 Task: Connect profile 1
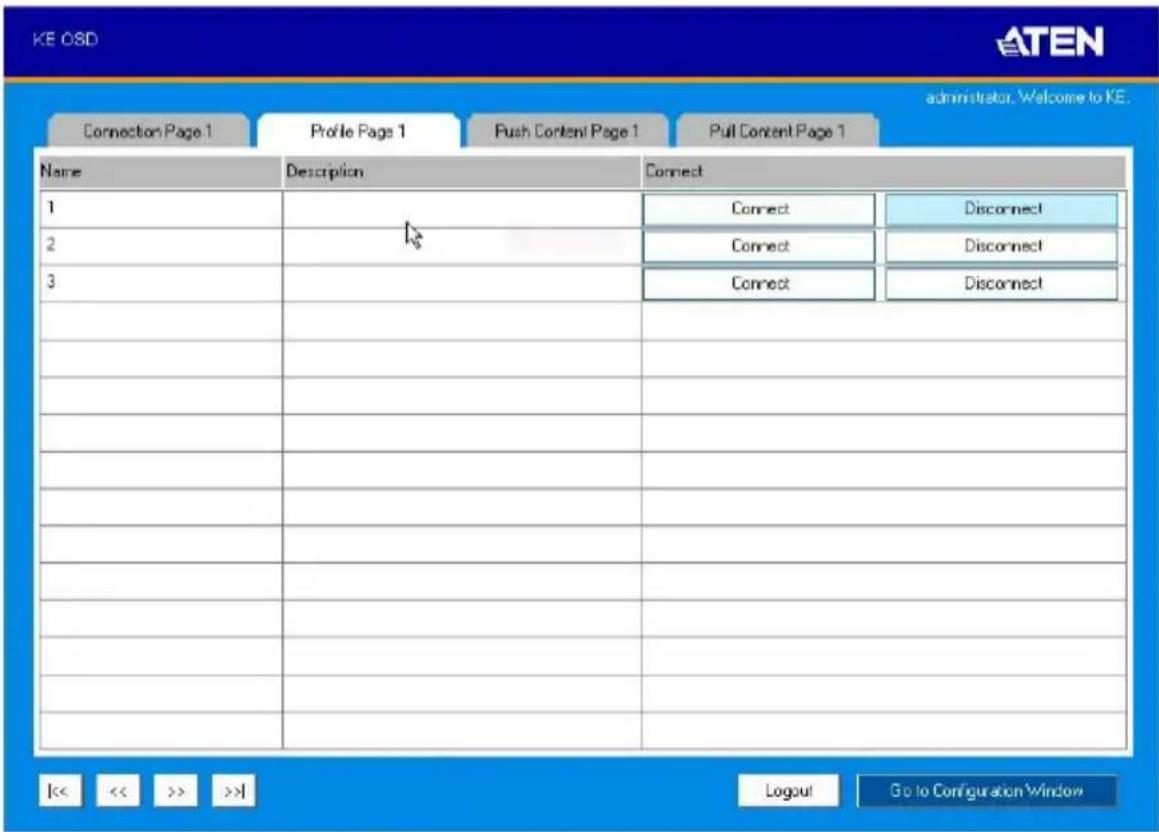759,209
